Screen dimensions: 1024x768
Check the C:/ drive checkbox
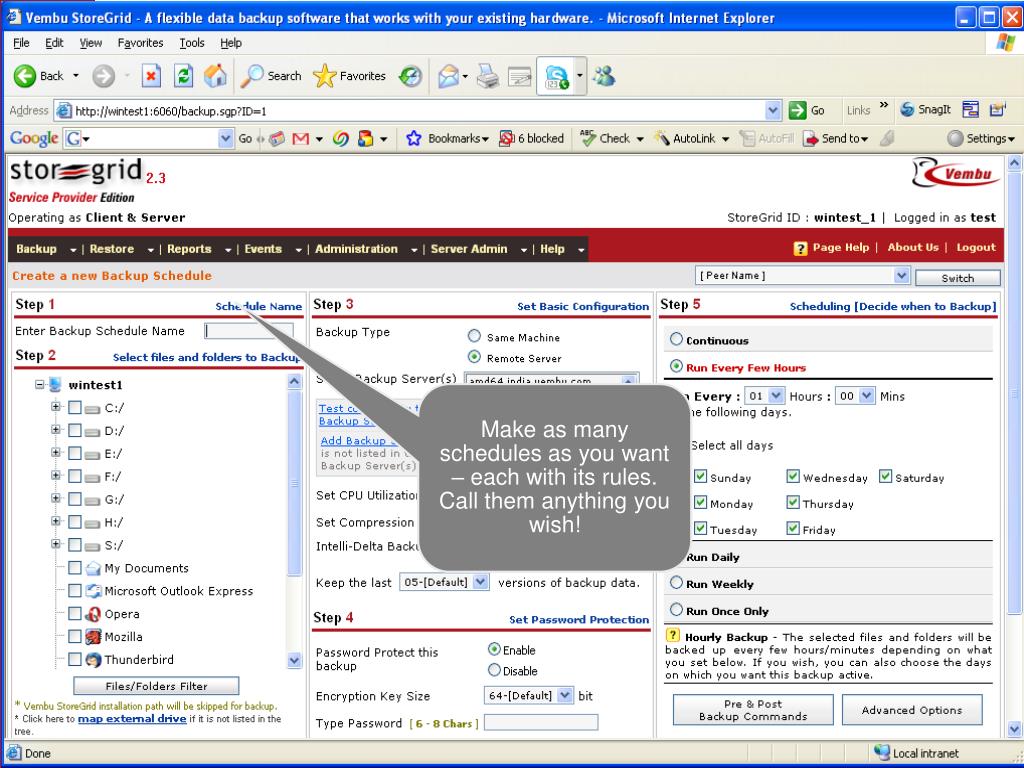coord(75,408)
